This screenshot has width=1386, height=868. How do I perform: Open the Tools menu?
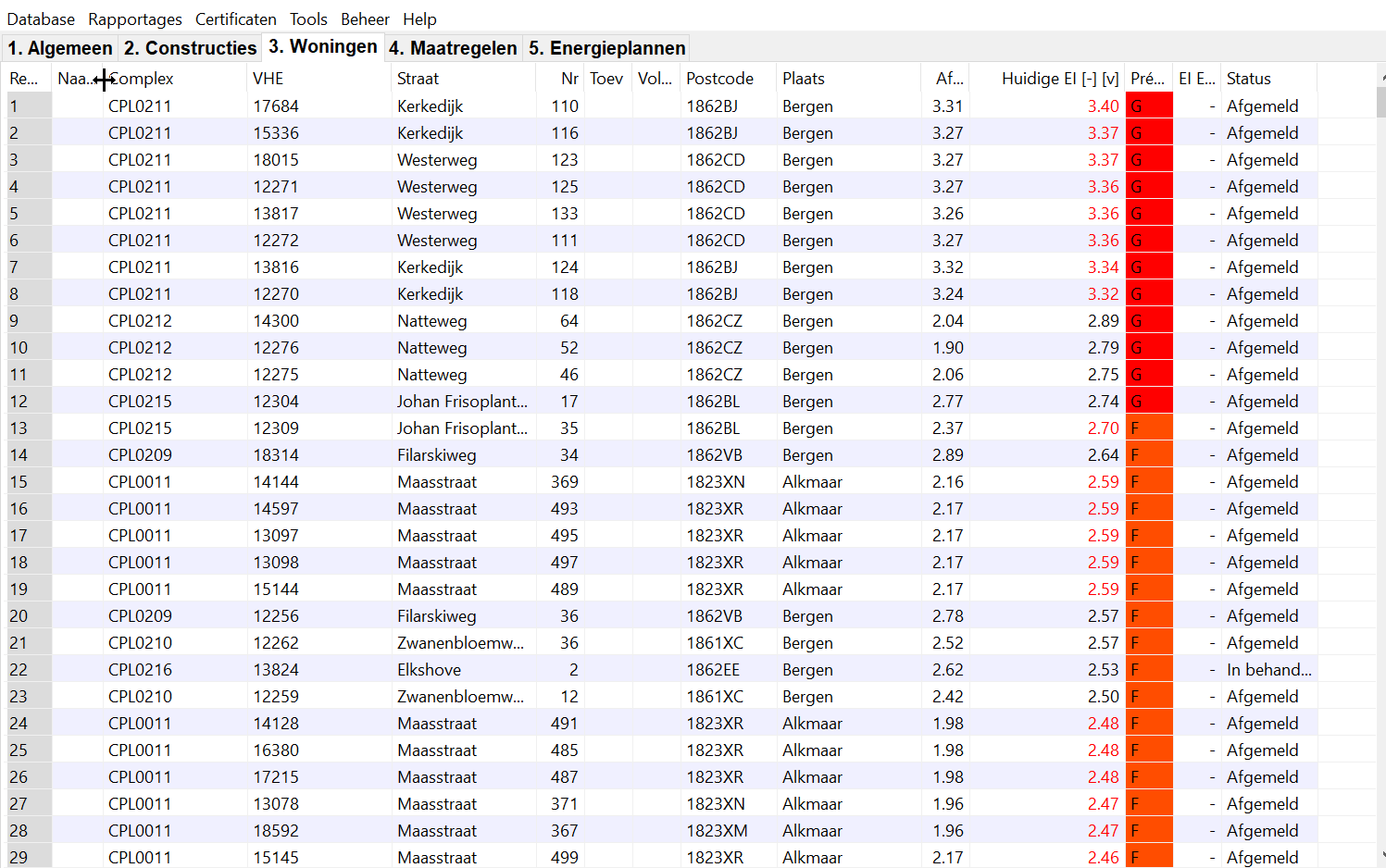308,19
